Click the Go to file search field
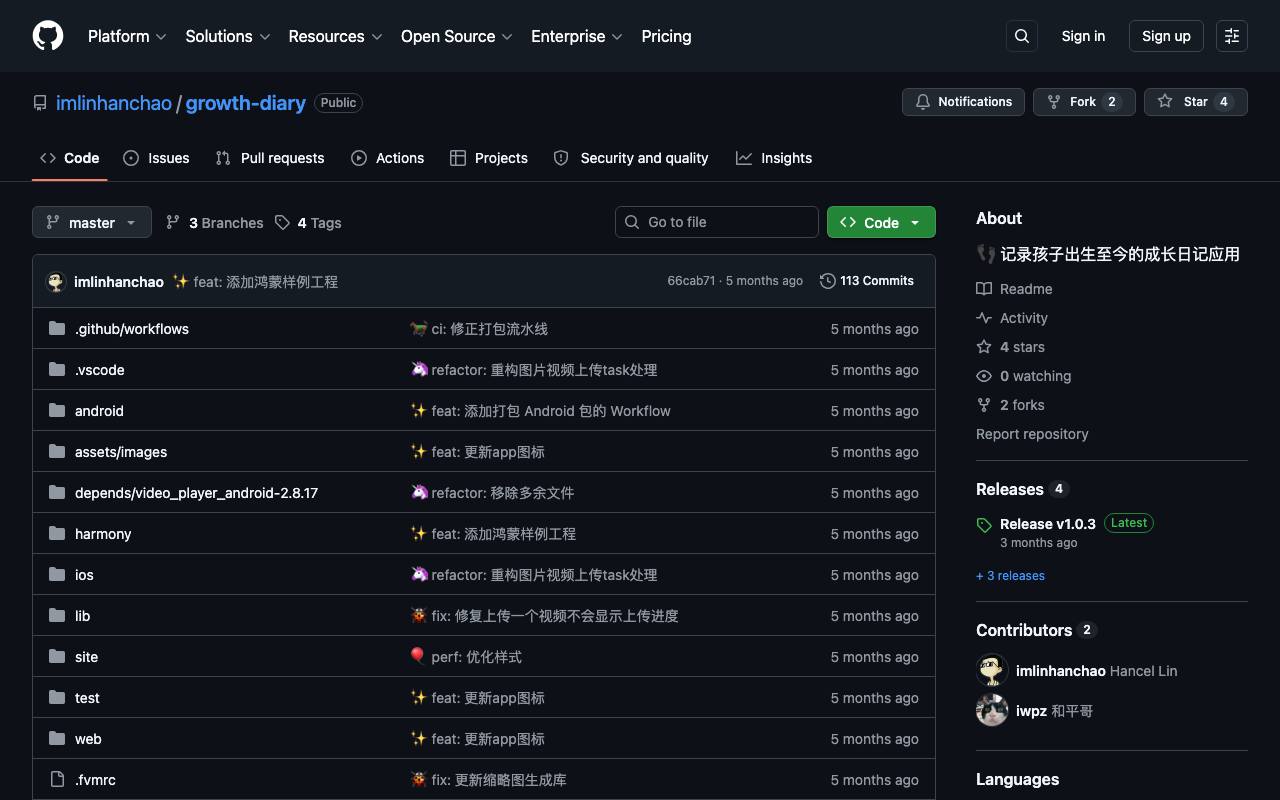 [x=717, y=222]
